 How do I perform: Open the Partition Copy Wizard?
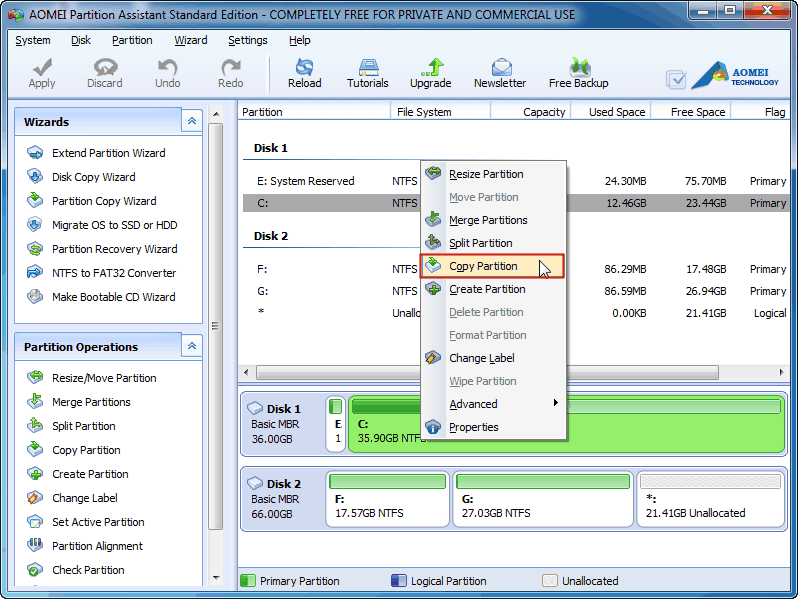(104, 201)
